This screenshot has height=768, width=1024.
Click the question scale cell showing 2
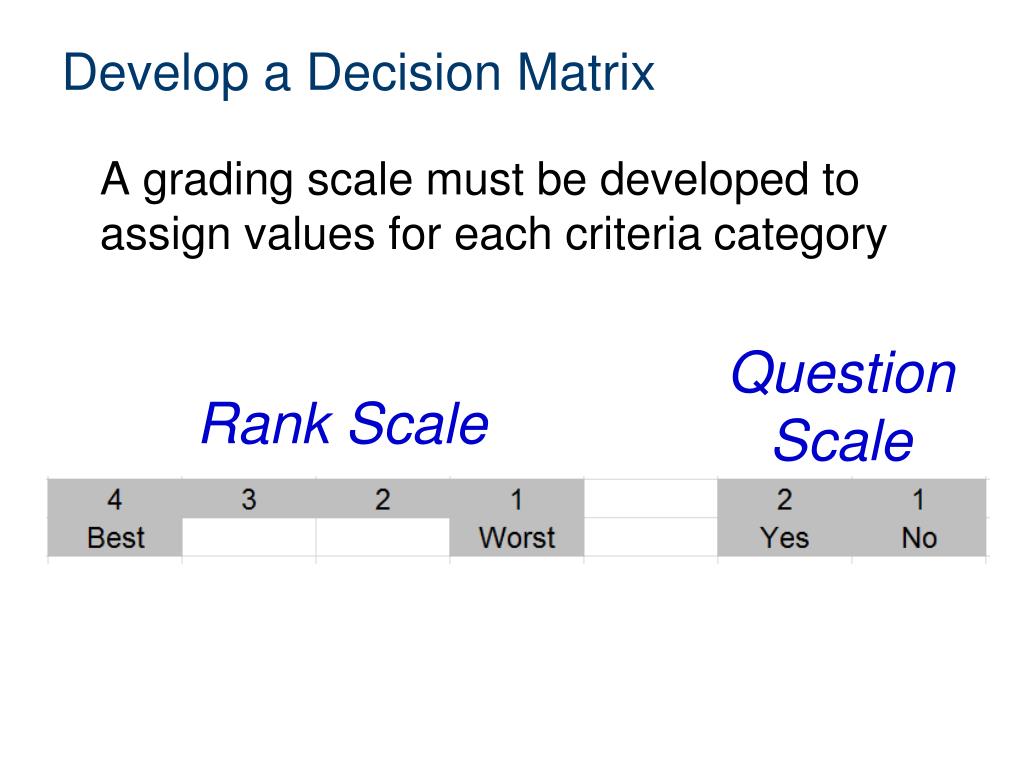[784, 499]
